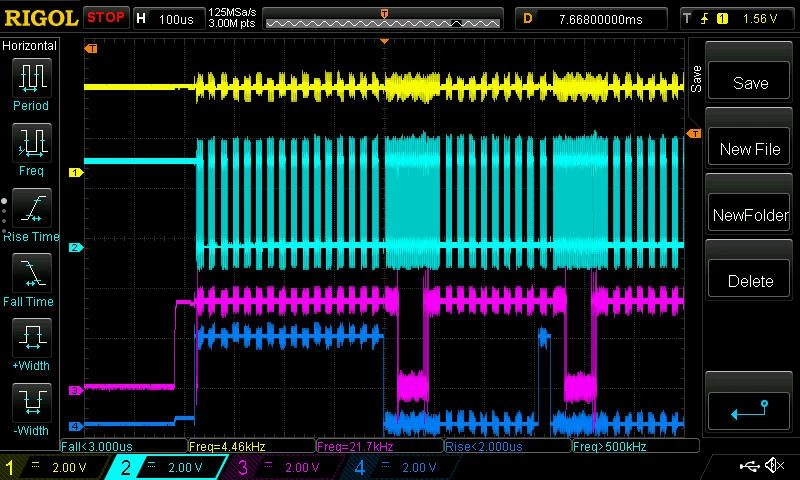Click the USB connection status icon
Viewport: 800px width, 480px height.
click(x=749, y=465)
